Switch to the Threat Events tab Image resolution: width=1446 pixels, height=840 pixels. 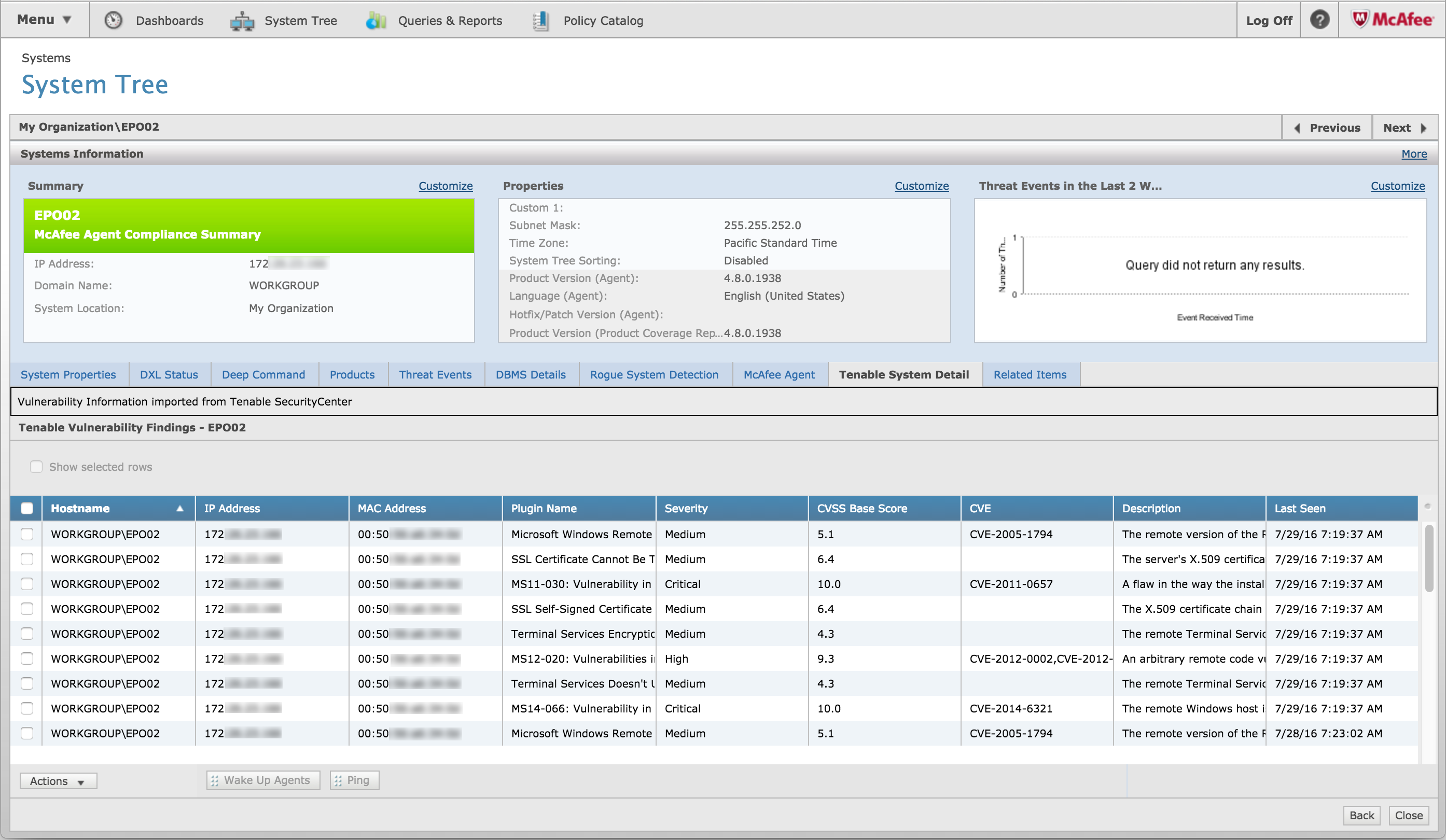pos(435,374)
